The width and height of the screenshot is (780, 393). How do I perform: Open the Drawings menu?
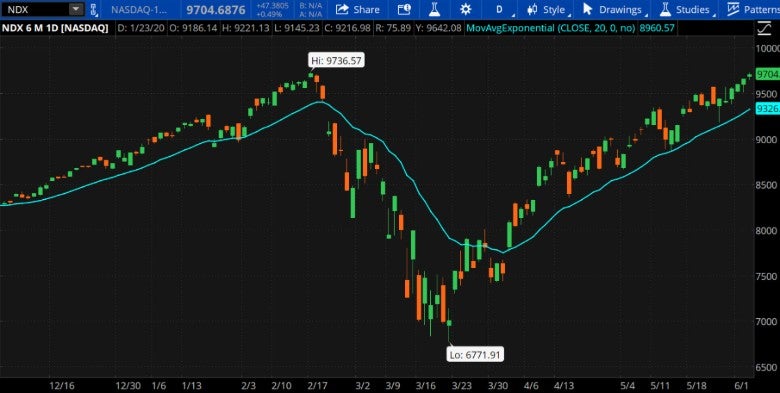coord(613,9)
